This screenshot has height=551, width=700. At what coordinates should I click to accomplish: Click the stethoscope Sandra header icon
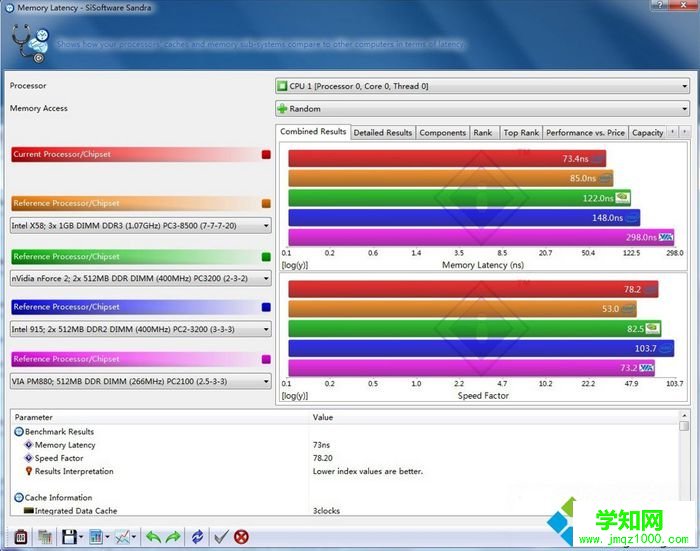(x=30, y=43)
